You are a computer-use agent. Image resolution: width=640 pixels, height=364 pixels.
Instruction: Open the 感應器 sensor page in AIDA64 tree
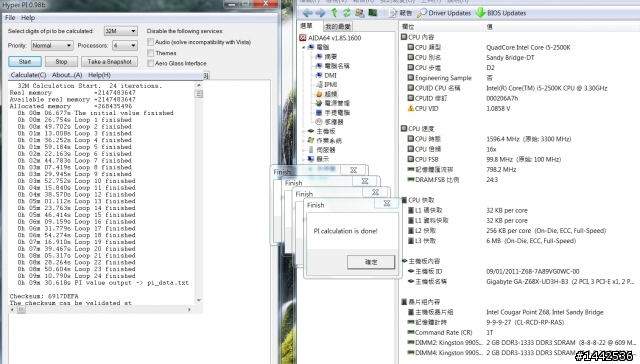329,122
